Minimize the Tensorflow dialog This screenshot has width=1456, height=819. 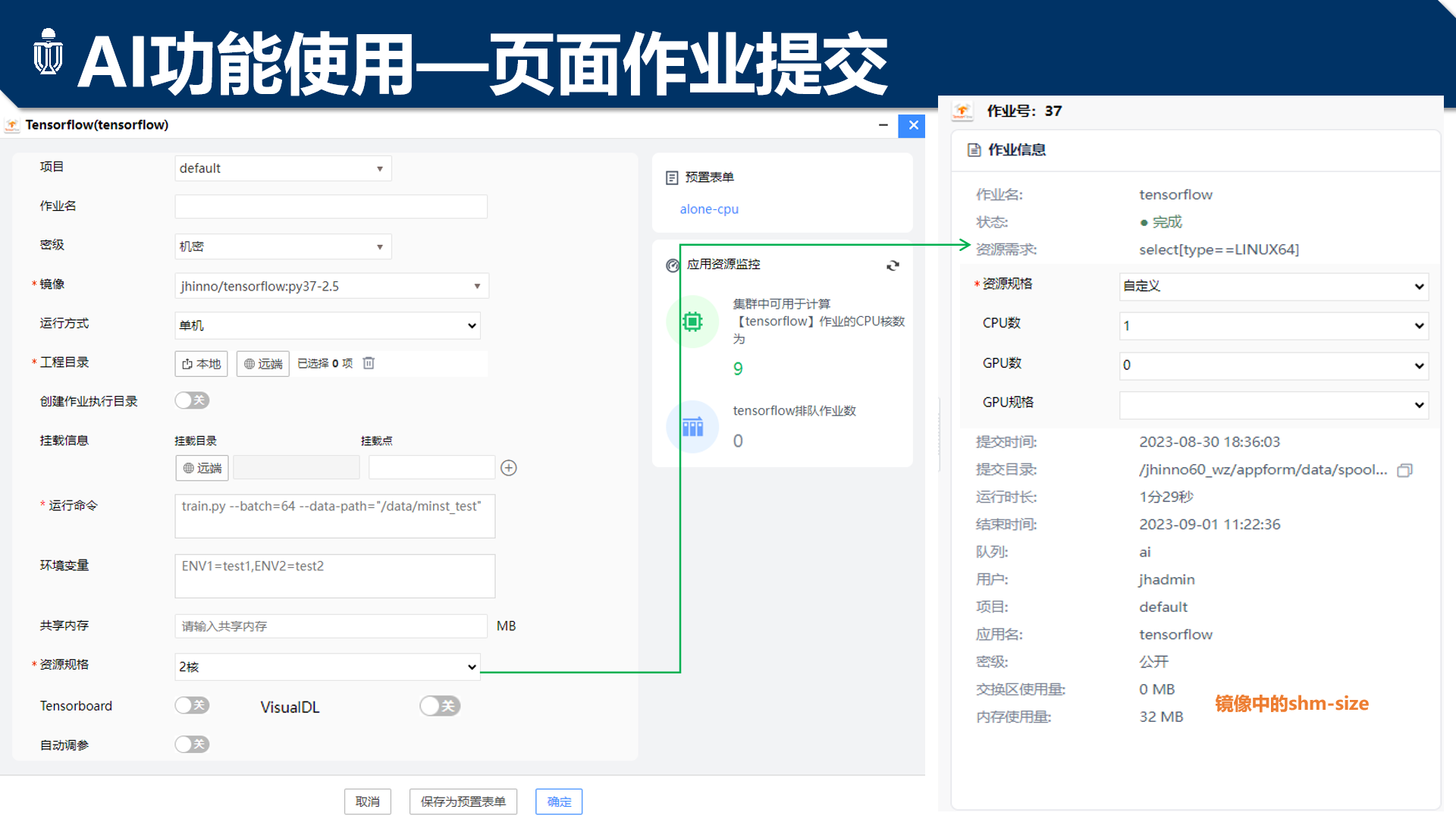click(x=883, y=125)
